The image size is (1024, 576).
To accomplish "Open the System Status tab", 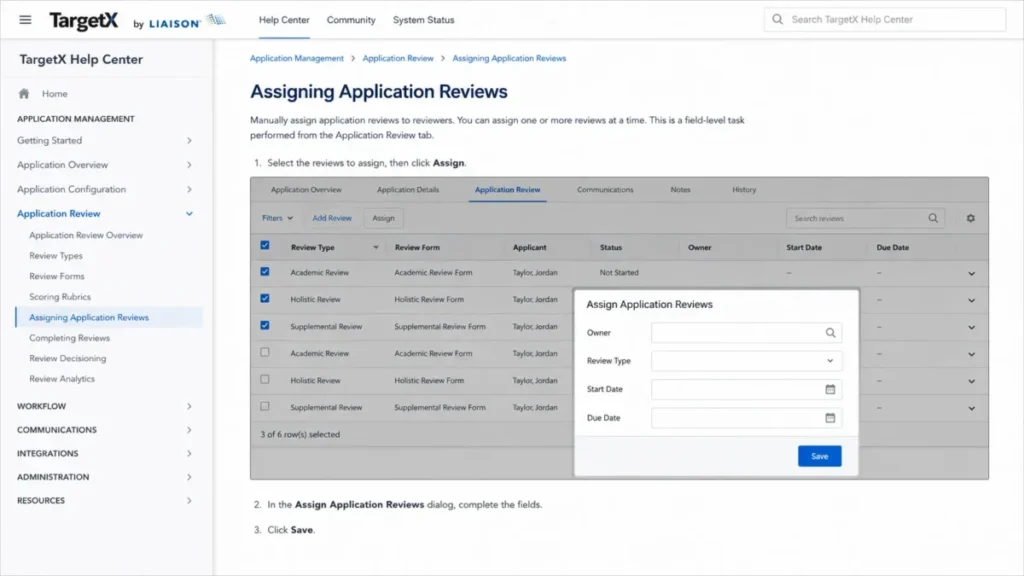I will coord(423,20).
